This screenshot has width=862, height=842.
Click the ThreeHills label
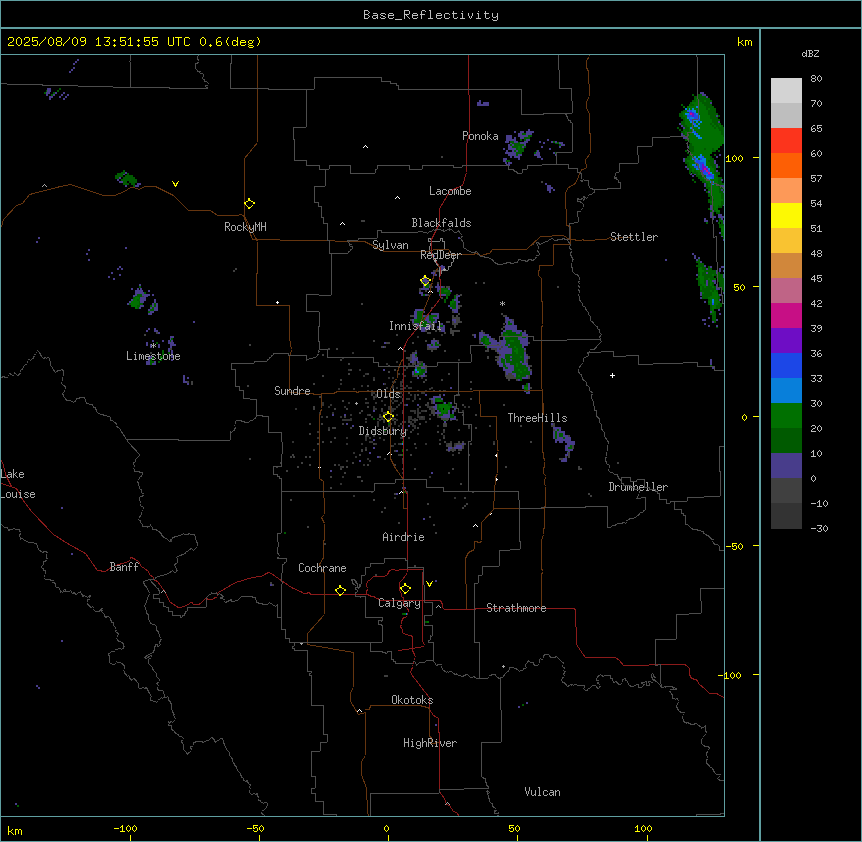click(537, 418)
